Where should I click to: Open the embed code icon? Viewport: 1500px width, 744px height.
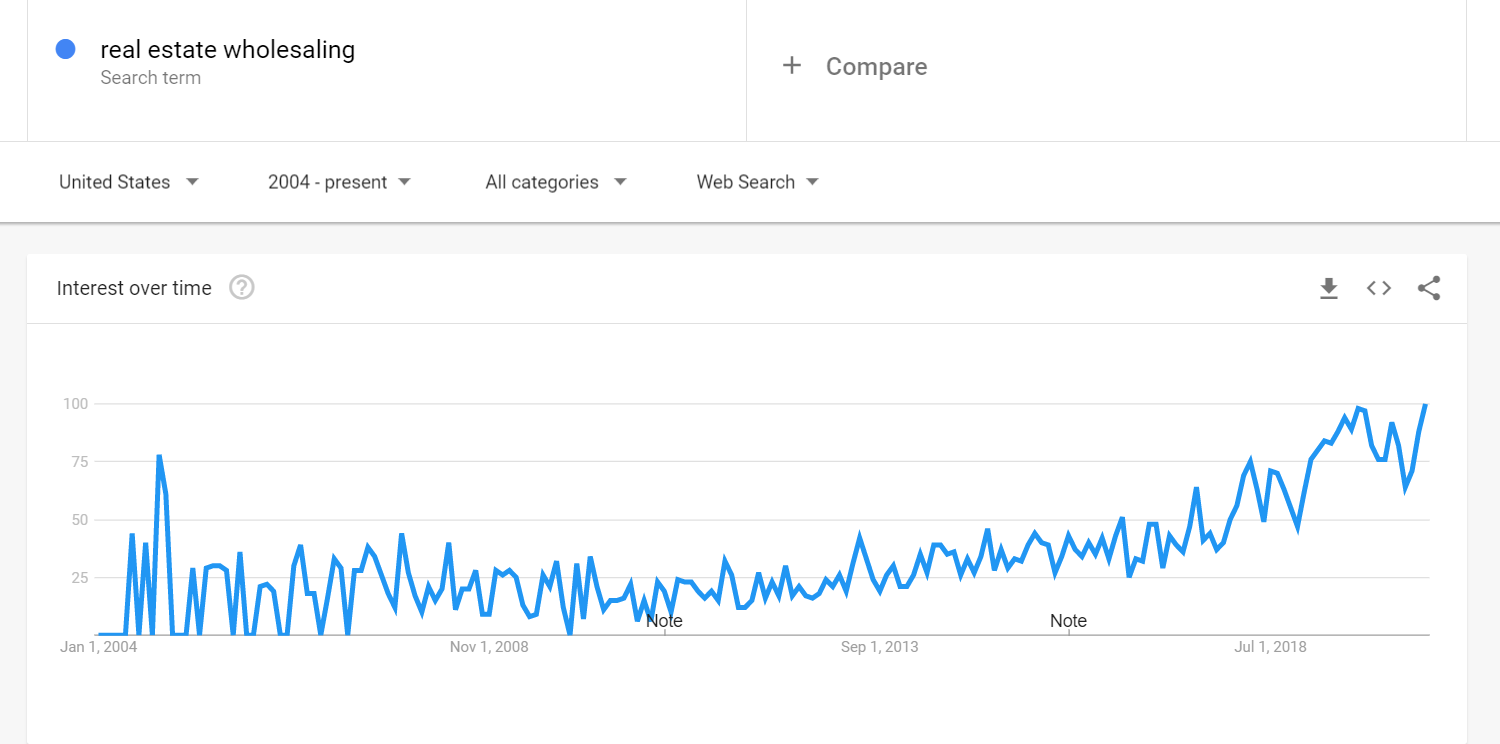point(1379,288)
